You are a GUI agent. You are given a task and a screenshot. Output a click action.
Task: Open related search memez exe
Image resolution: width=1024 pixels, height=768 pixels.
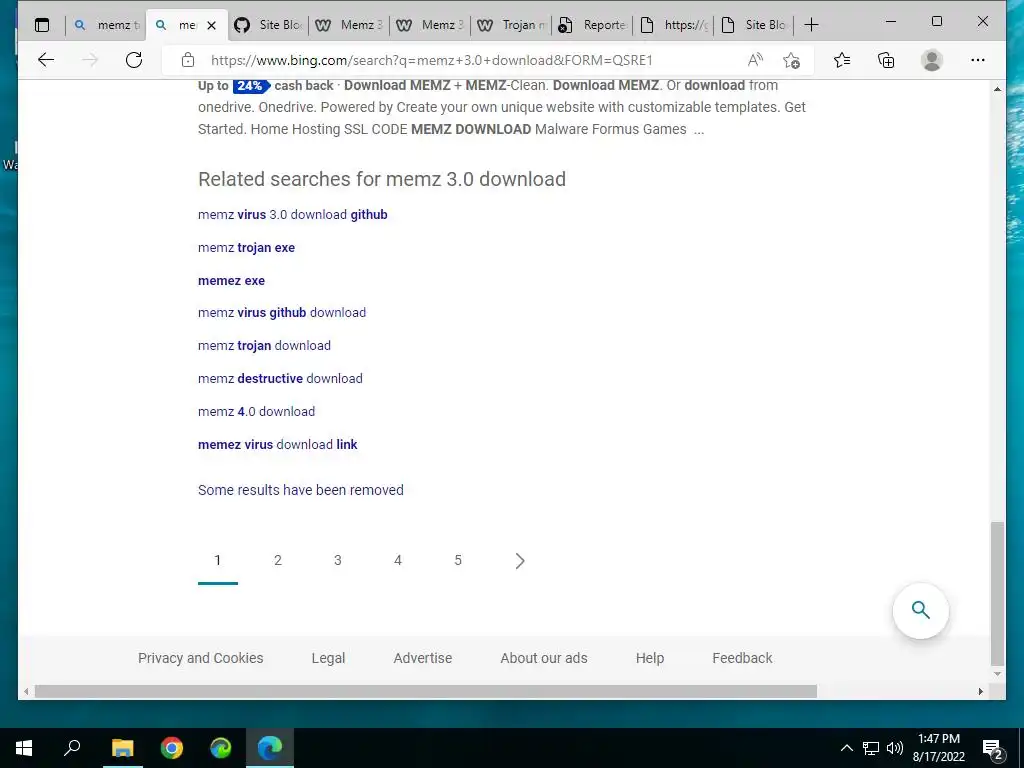coord(231,281)
